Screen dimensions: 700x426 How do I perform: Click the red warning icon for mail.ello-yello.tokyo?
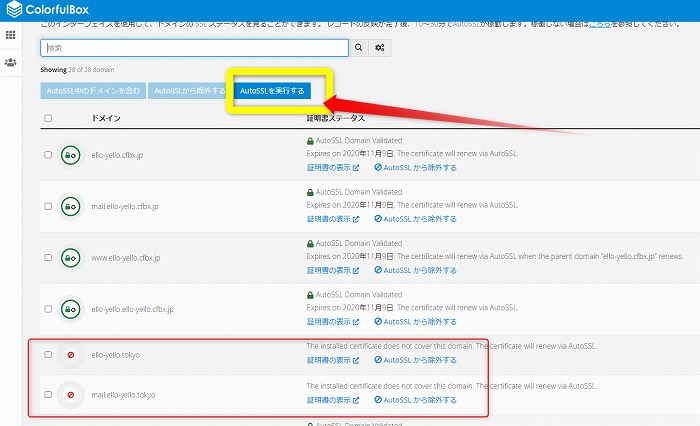pos(70,395)
